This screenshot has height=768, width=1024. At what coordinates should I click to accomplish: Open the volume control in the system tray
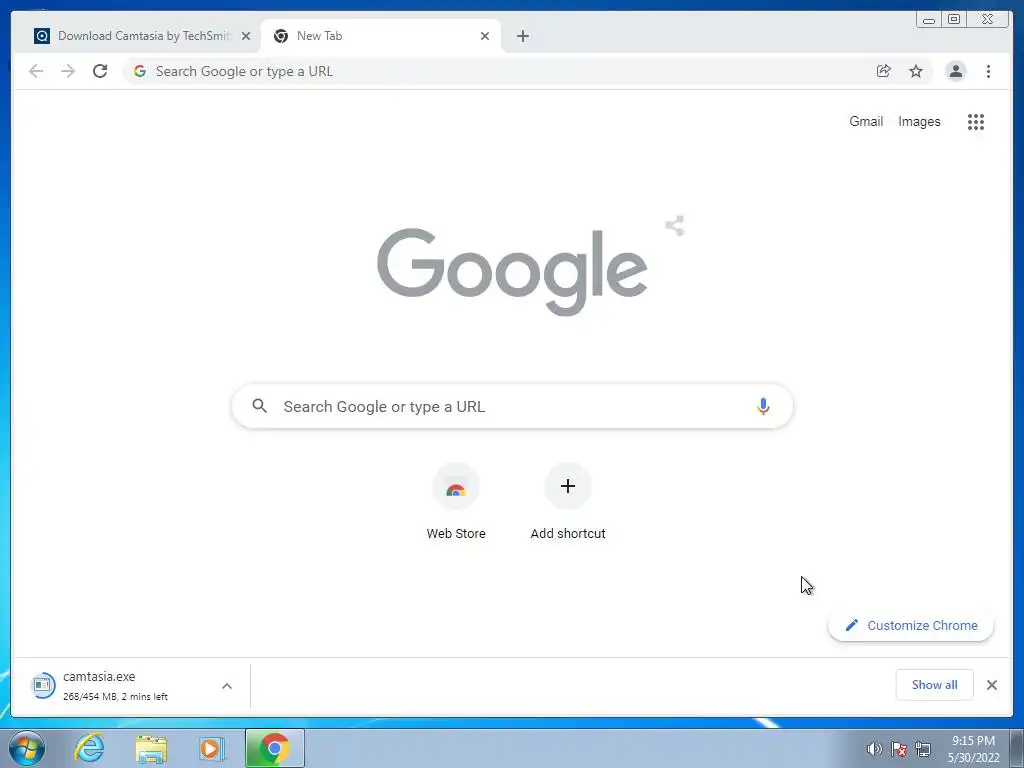click(x=874, y=749)
